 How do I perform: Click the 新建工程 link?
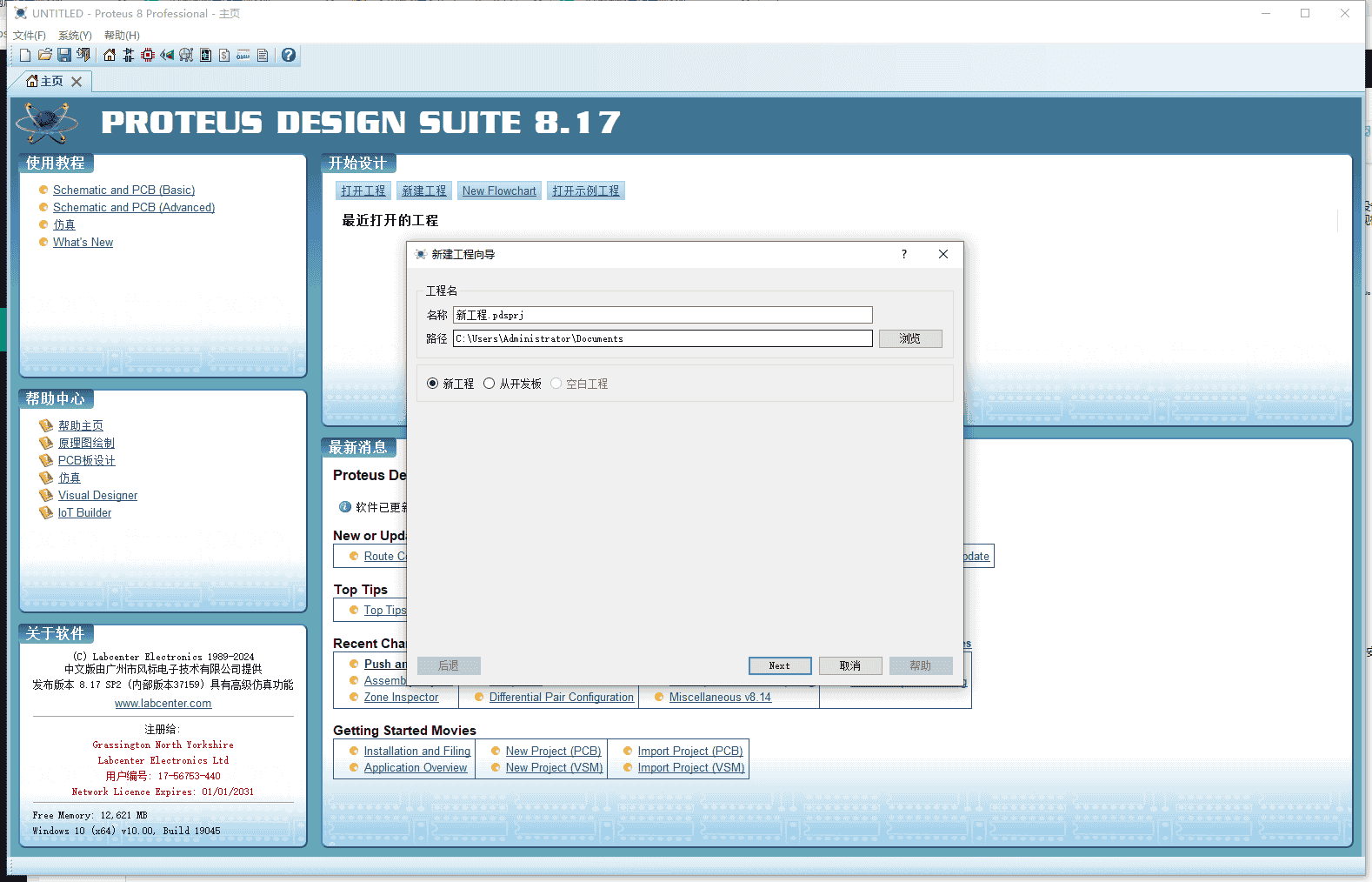coord(424,190)
